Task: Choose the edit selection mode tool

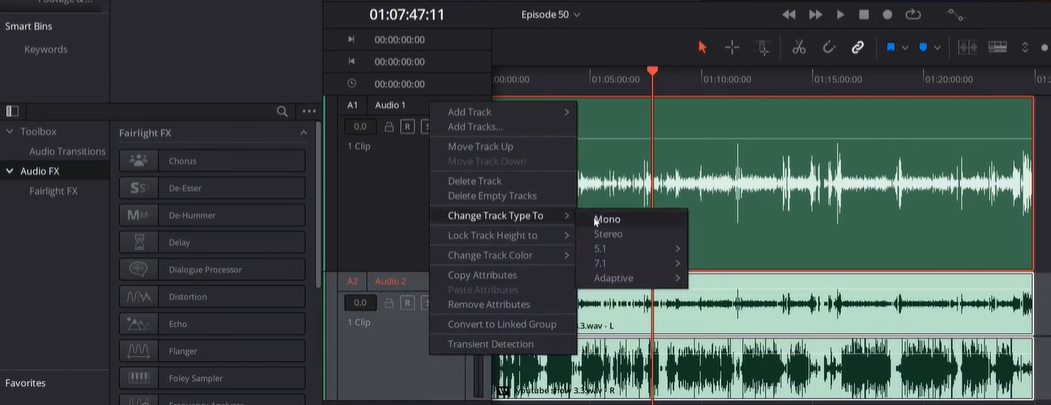Action: [762, 47]
